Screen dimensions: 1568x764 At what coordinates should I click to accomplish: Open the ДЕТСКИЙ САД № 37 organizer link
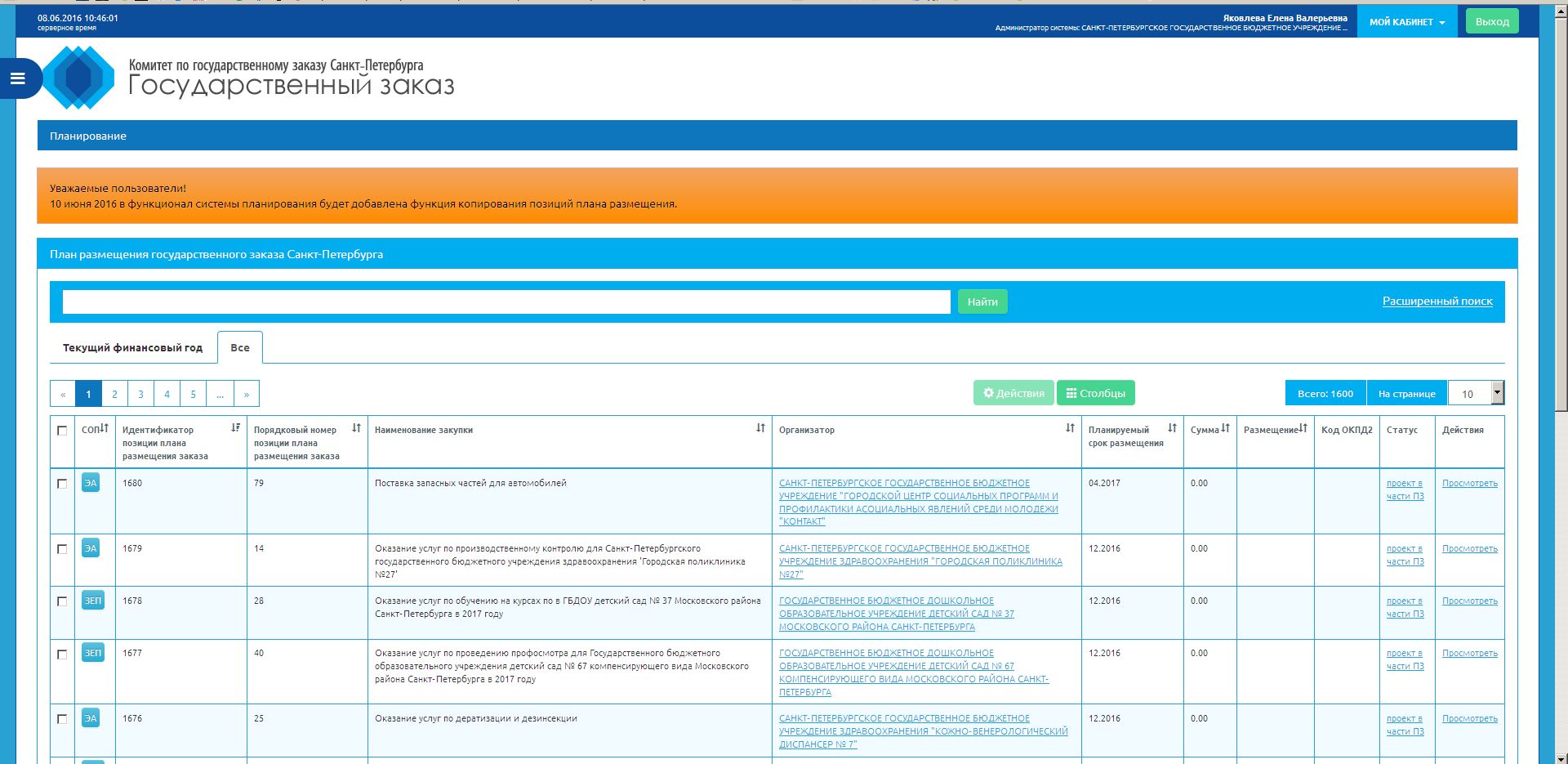897,613
